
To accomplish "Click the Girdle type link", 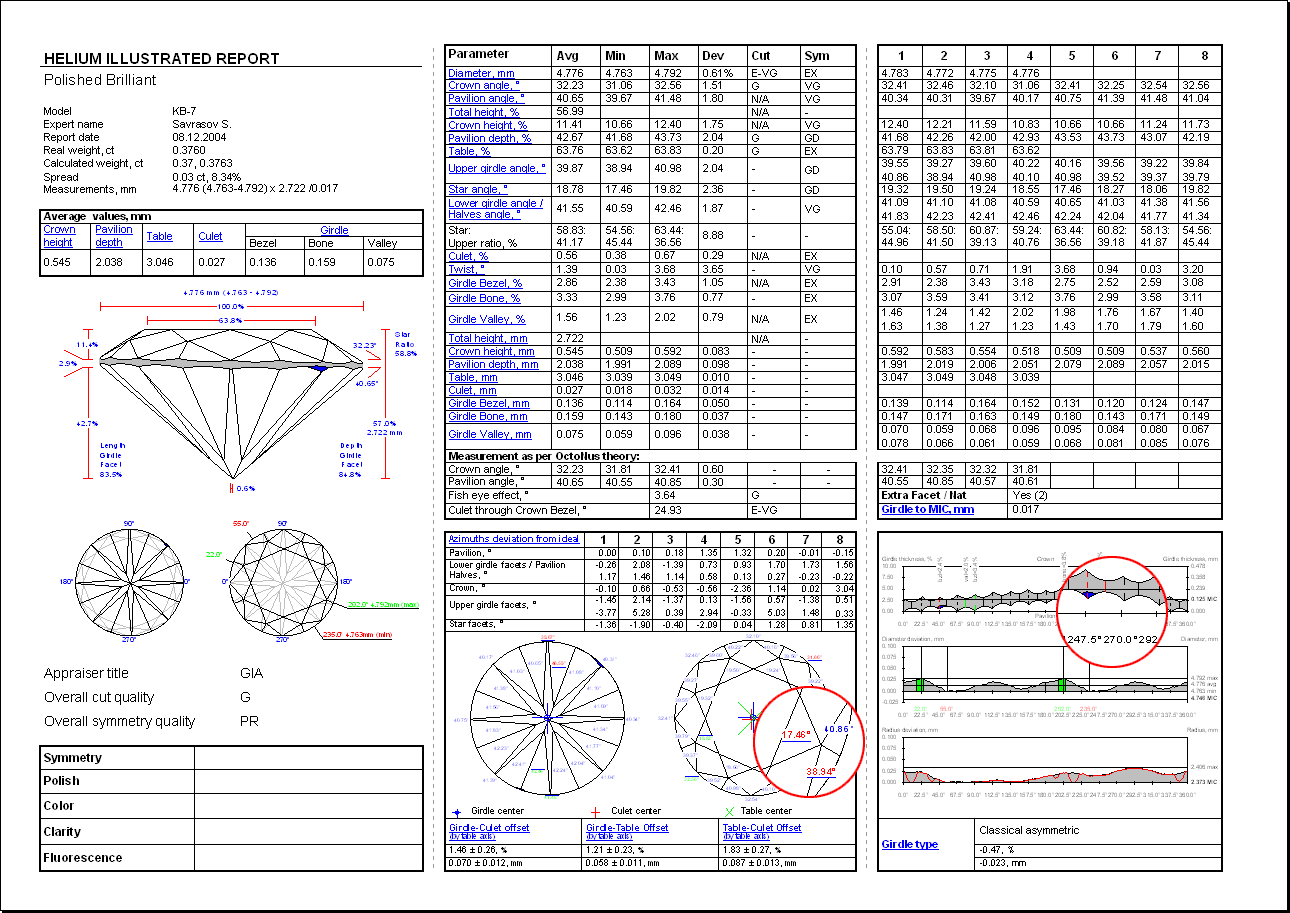I will coord(909,844).
